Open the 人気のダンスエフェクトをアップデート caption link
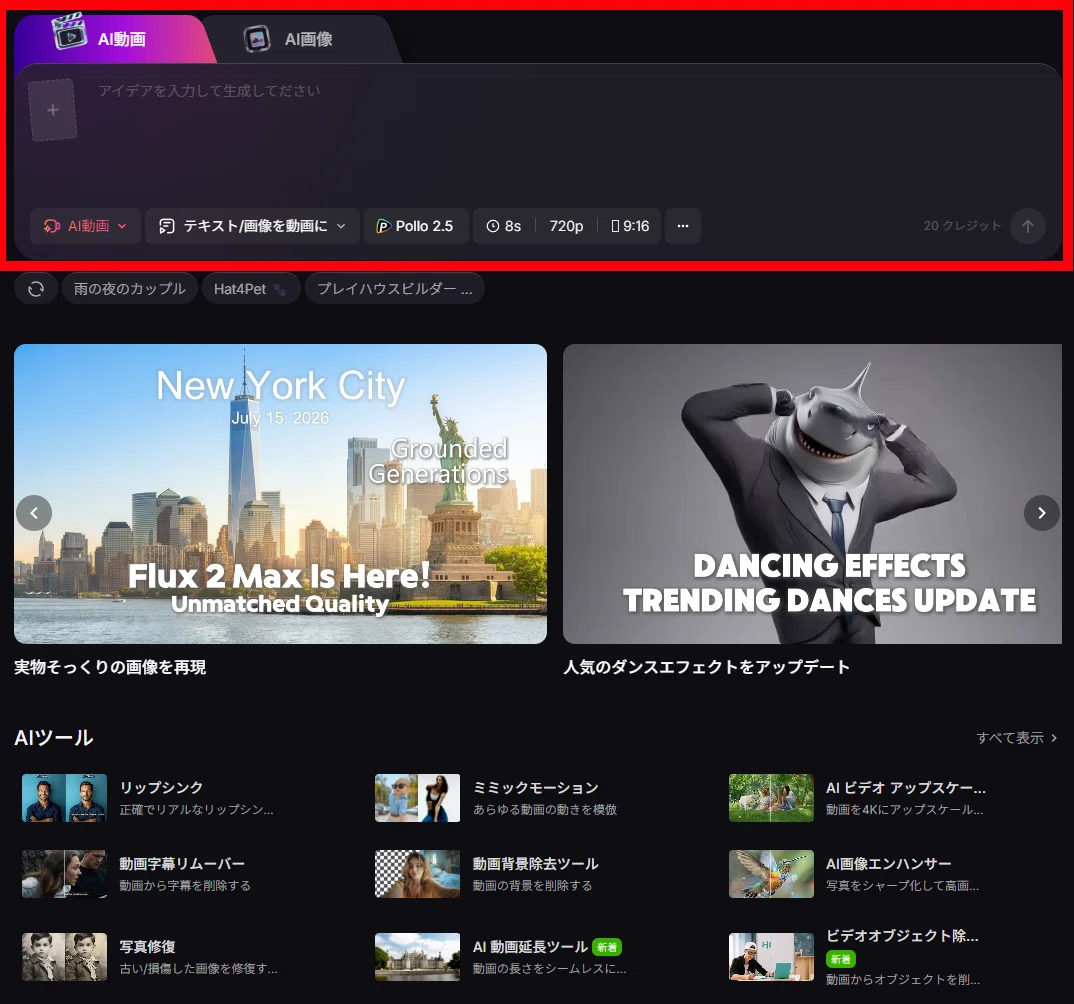1074x1004 pixels. 706,667
